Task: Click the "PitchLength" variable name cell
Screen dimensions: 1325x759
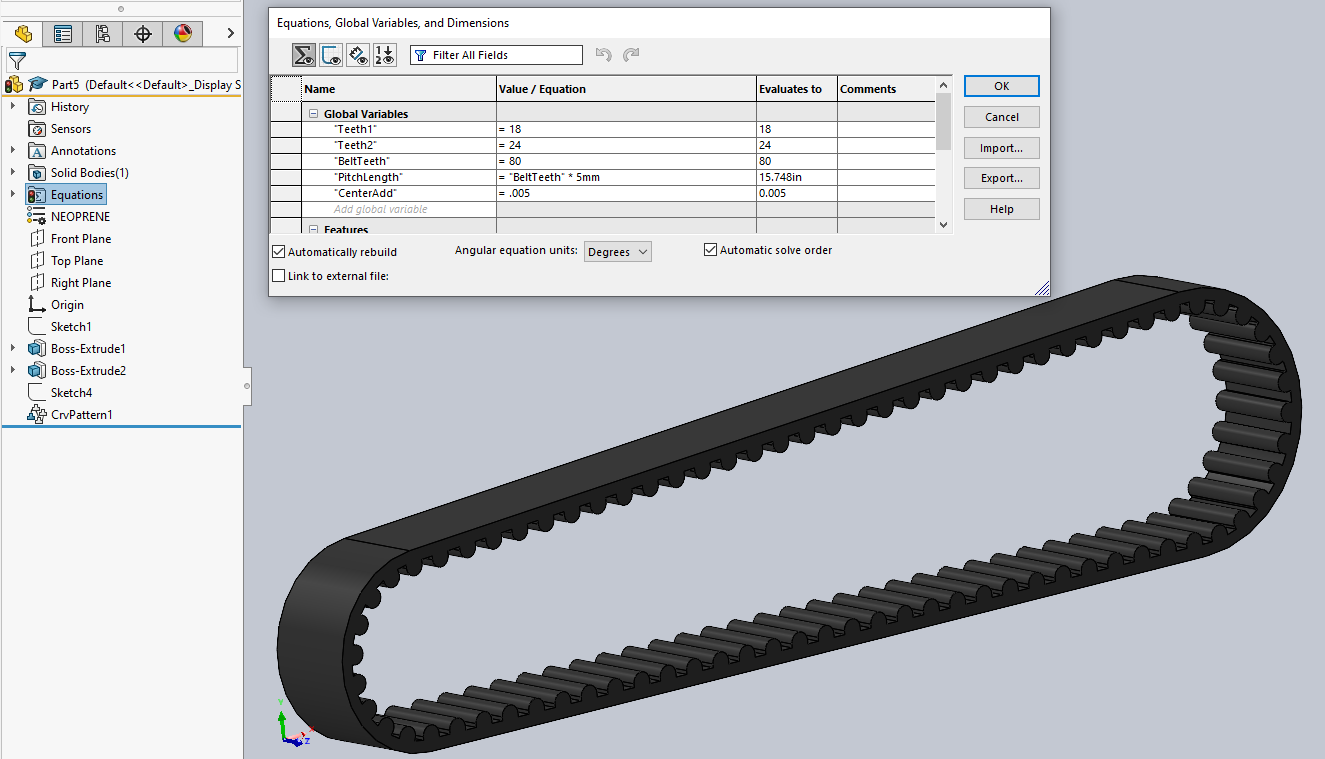Action: tap(399, 178)
